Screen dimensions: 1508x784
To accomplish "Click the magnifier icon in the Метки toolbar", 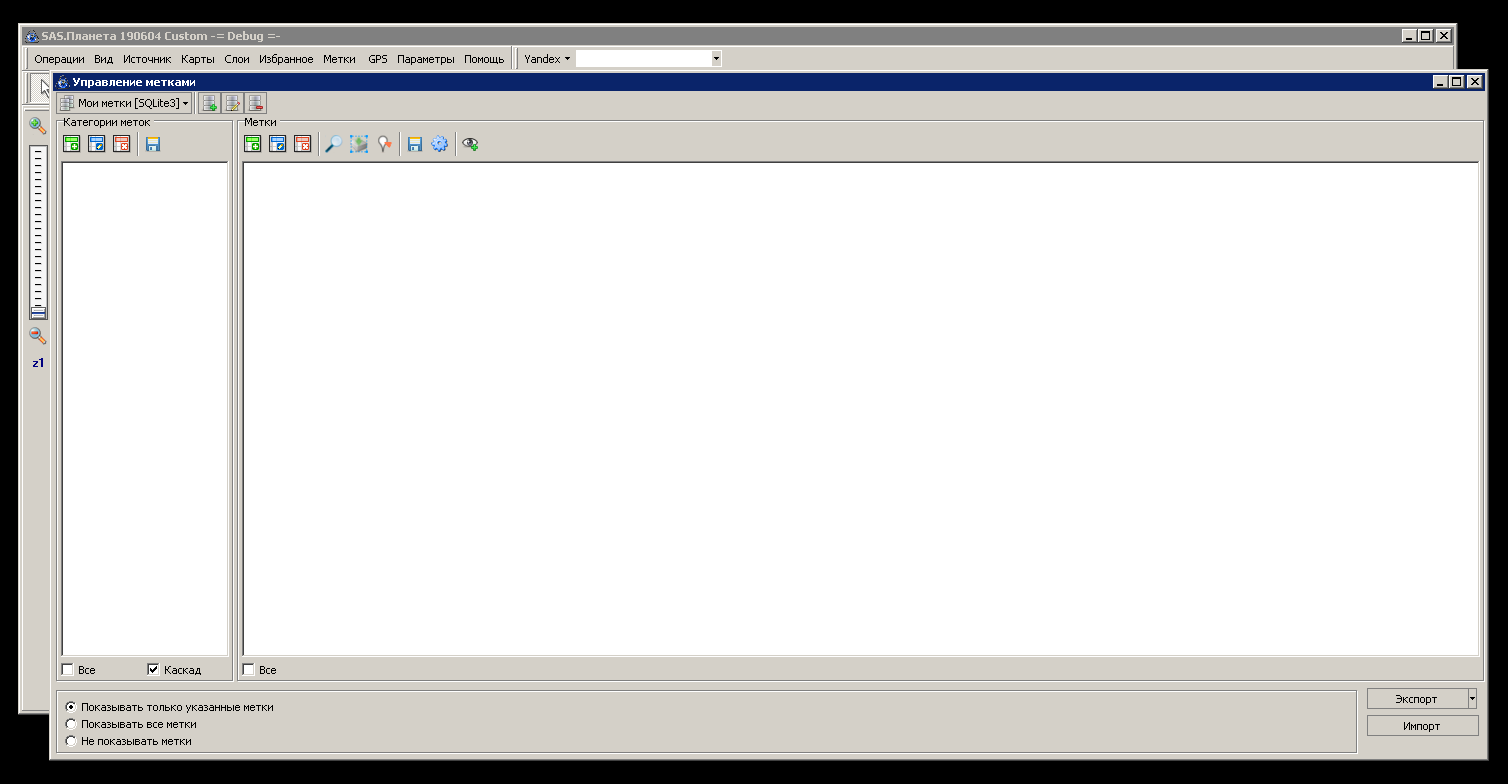I will [x=334, y=145].
